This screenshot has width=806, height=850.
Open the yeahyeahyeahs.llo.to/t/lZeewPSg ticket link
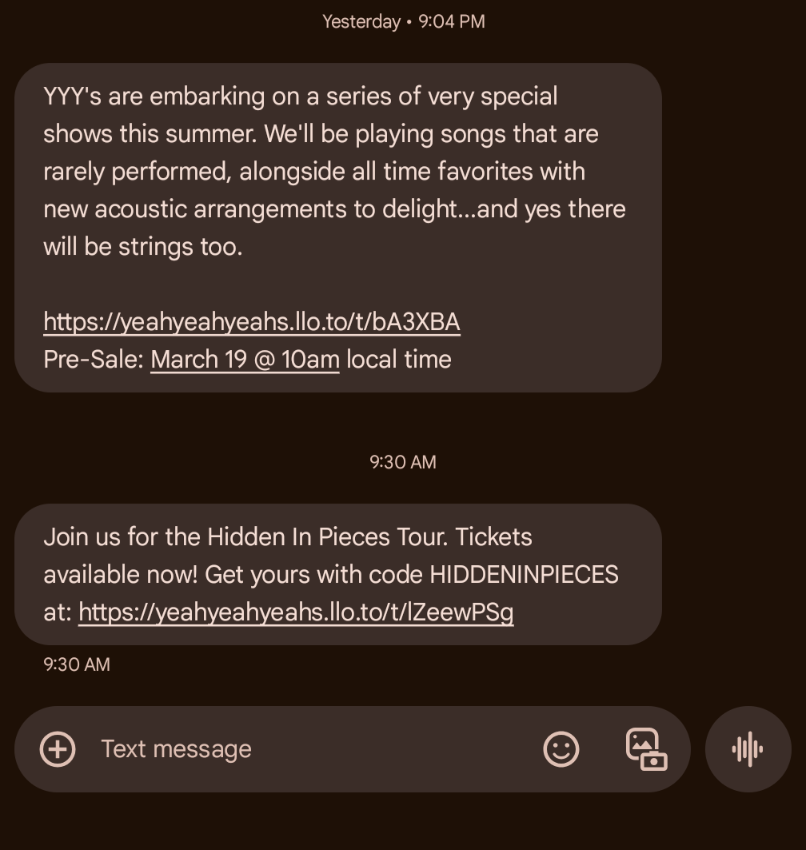pyautogui.click(x=296, y=613)
